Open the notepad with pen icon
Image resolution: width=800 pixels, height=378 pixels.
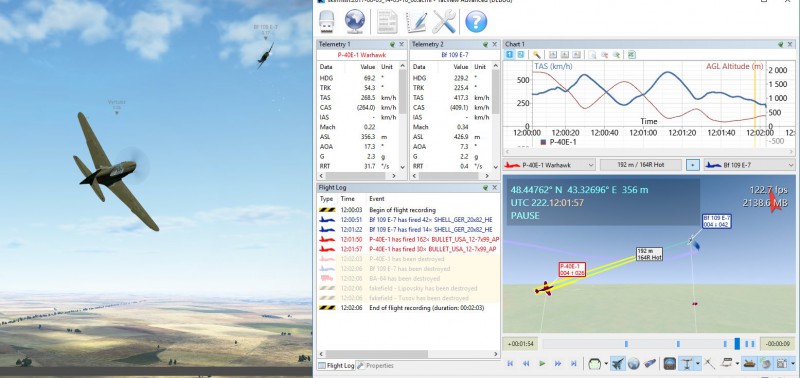(x=416, y=21)
